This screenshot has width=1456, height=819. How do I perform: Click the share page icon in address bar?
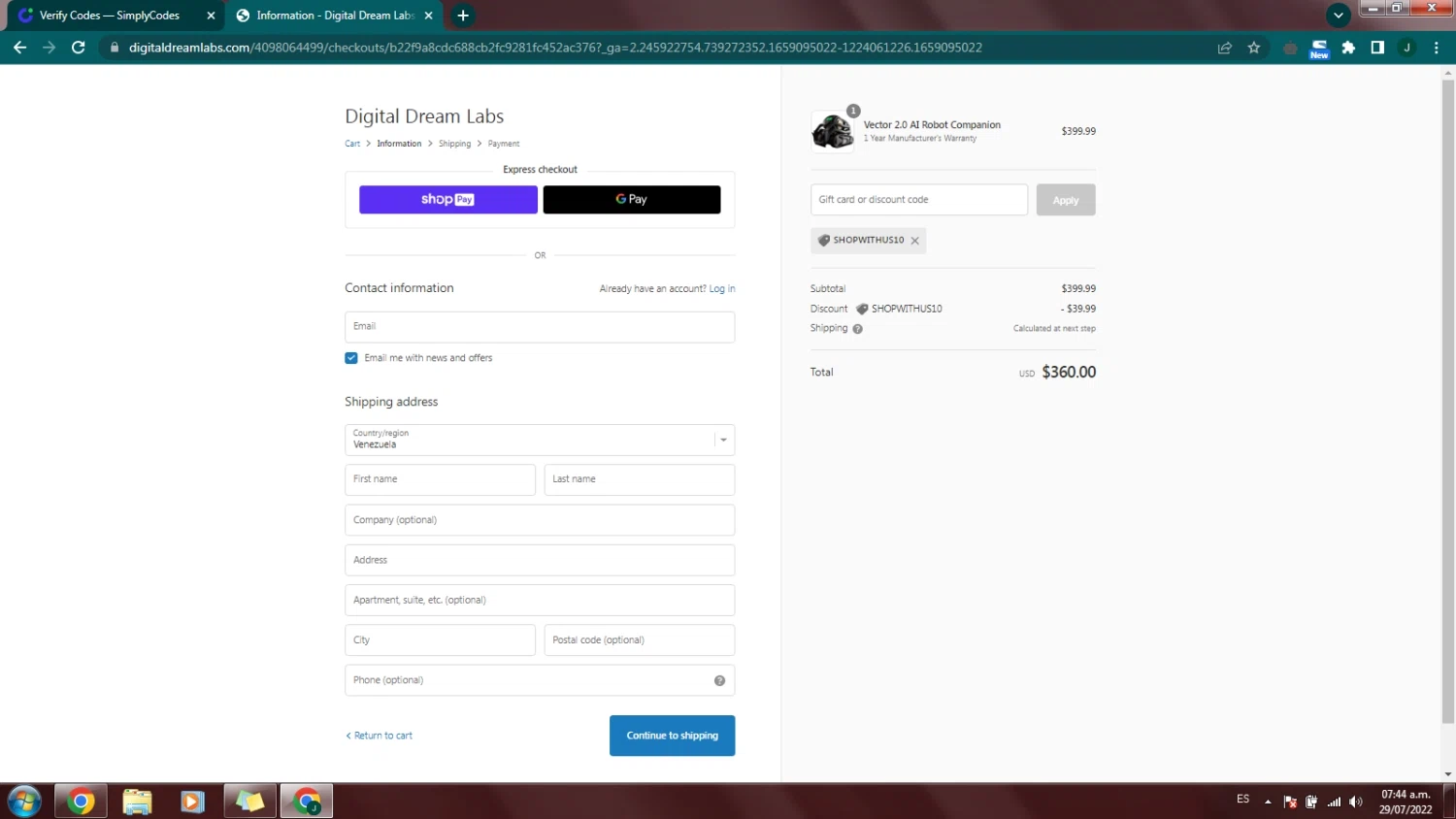(x=1225, y=48)
